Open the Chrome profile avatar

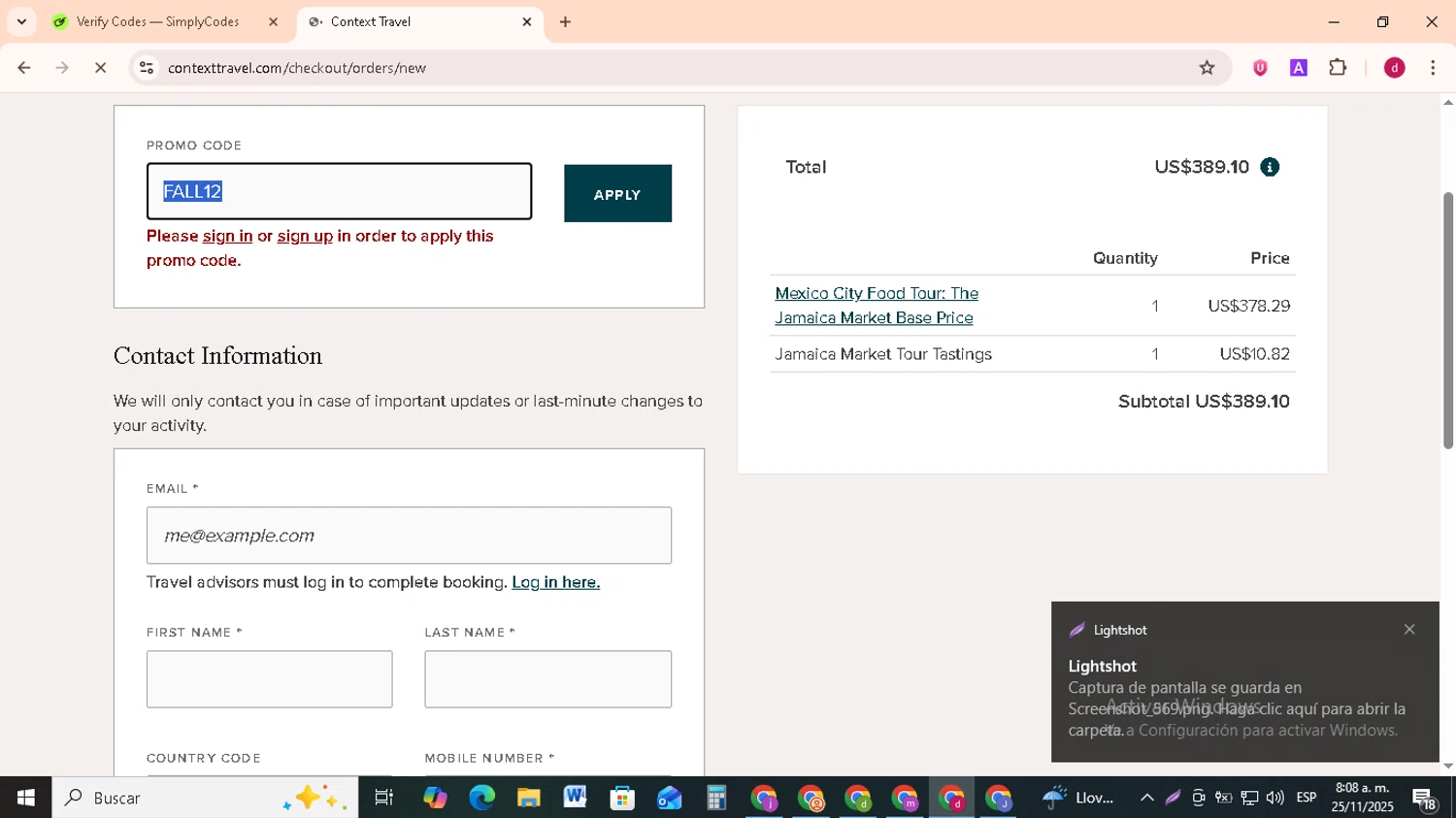click(x=1395, y=68)
